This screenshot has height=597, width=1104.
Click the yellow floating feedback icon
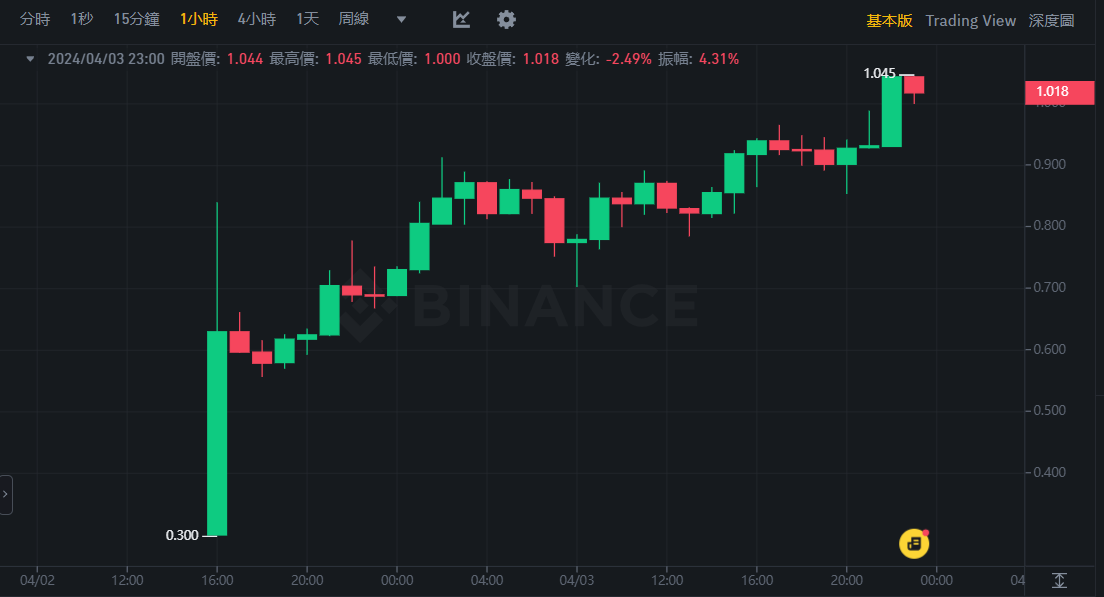pos(914,543)
